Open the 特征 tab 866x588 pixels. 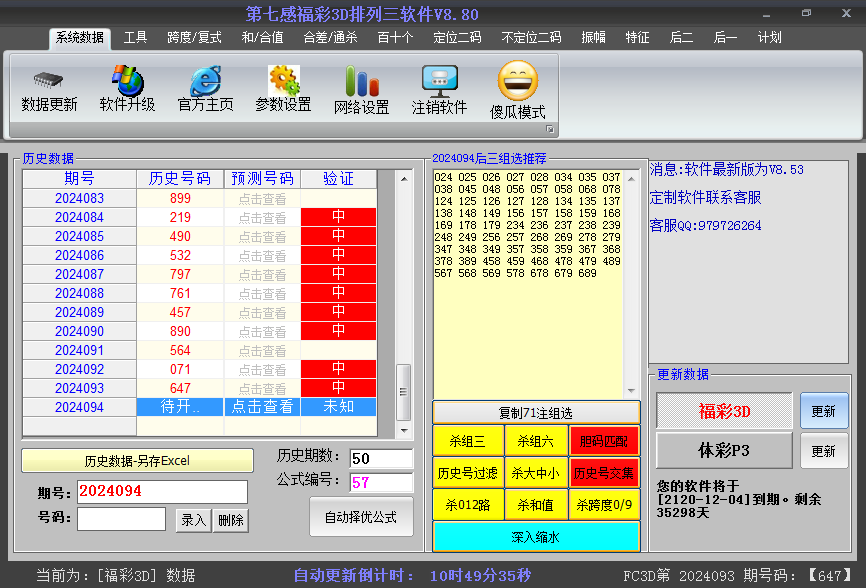pos(637,38)
